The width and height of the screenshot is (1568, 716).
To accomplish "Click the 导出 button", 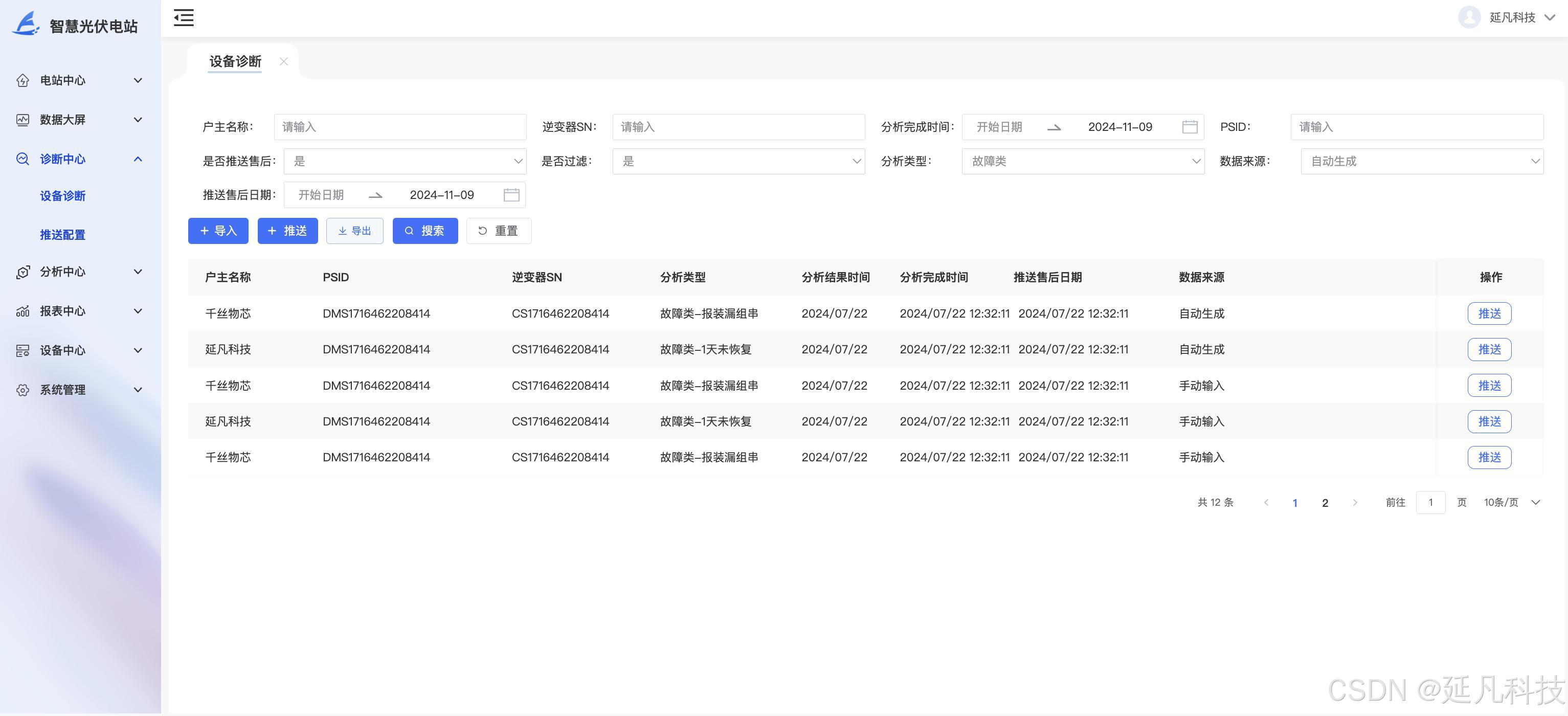I will 355,231.
